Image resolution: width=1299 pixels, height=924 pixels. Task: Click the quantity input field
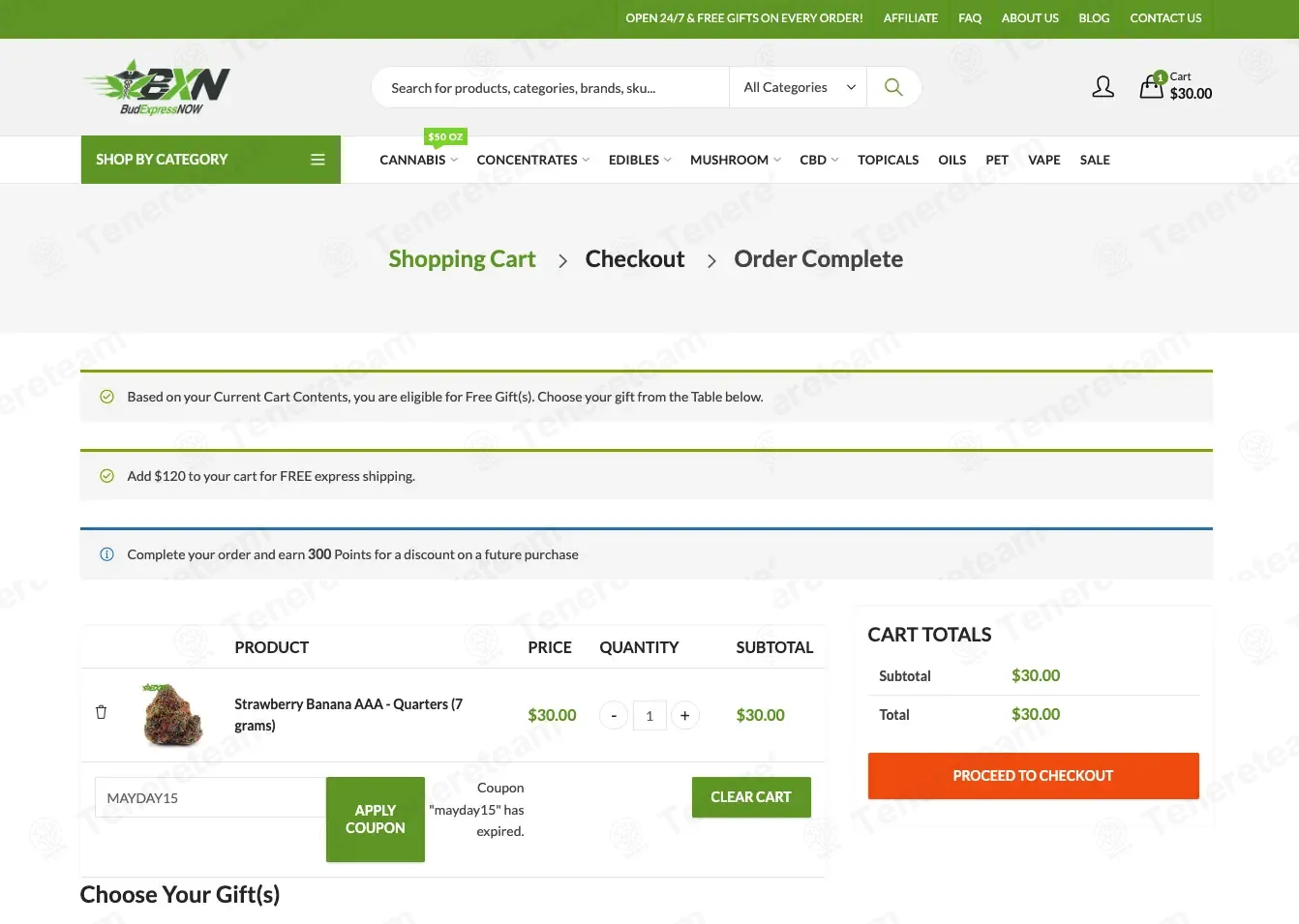[x=649, y=716]
